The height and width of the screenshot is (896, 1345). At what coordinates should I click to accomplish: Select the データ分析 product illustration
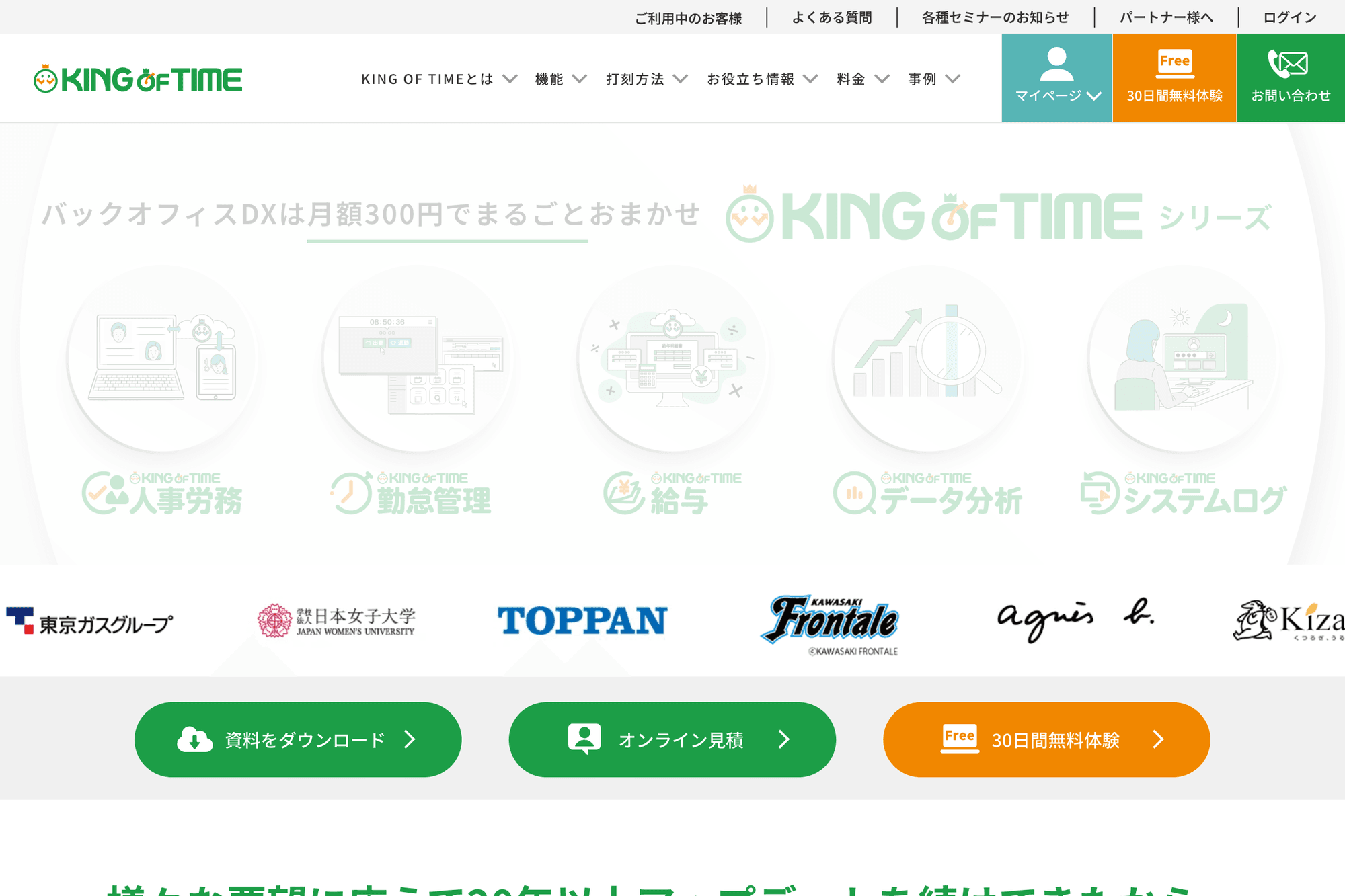click(927, 358)
